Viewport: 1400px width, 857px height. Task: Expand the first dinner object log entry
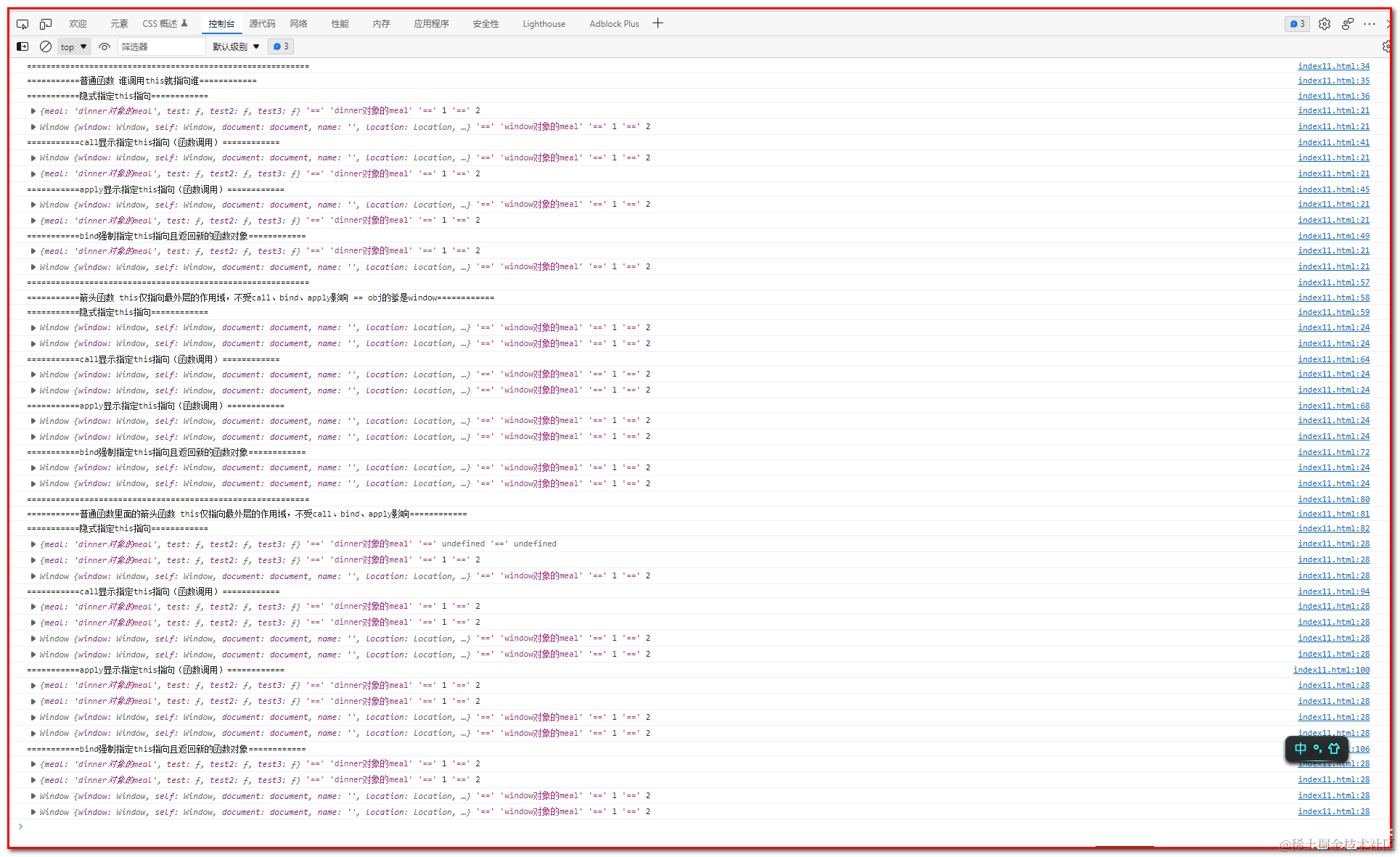pyautogui.click(x=33, y=111)
